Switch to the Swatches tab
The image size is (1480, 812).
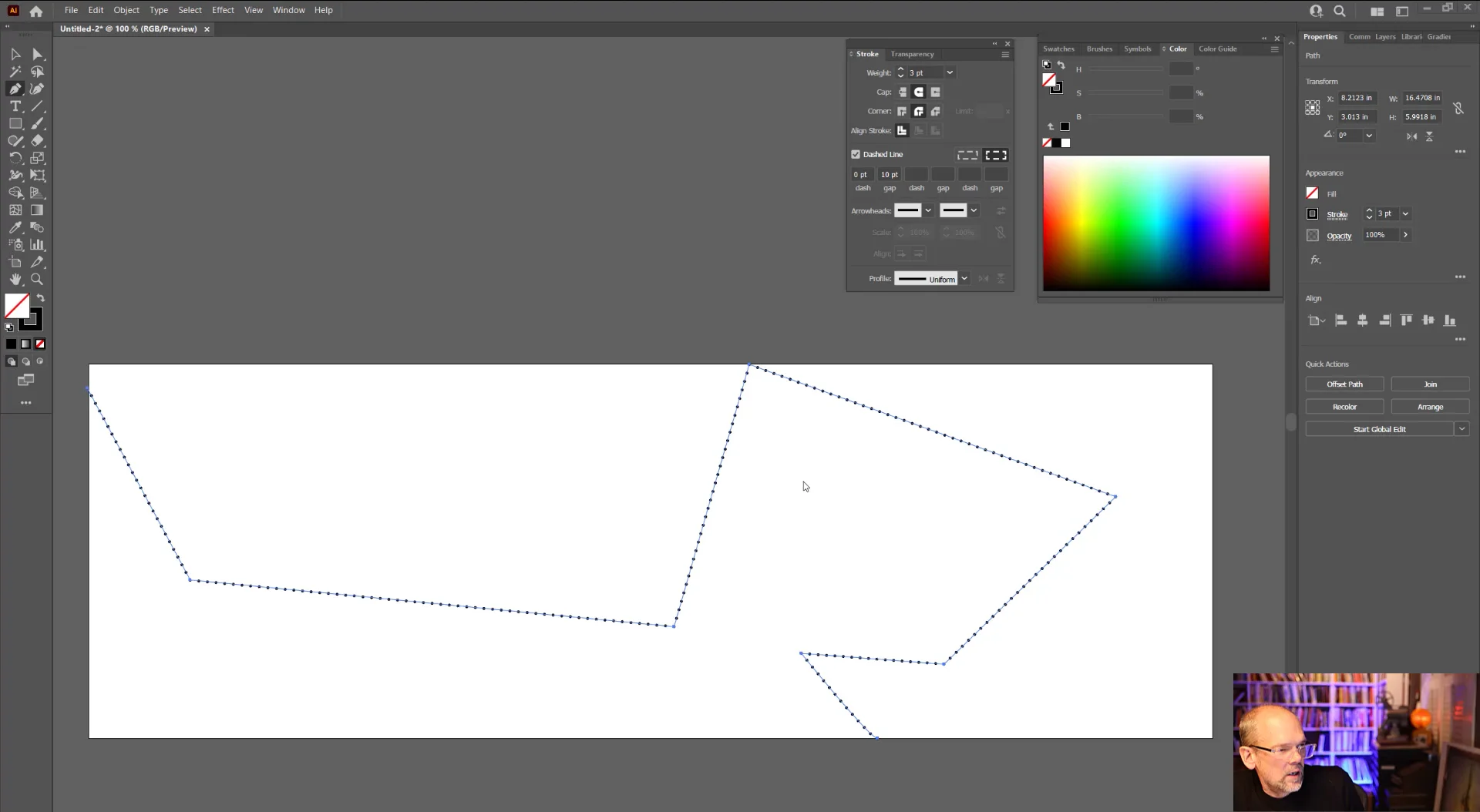pyautogui.click(x=1058, y=49)
